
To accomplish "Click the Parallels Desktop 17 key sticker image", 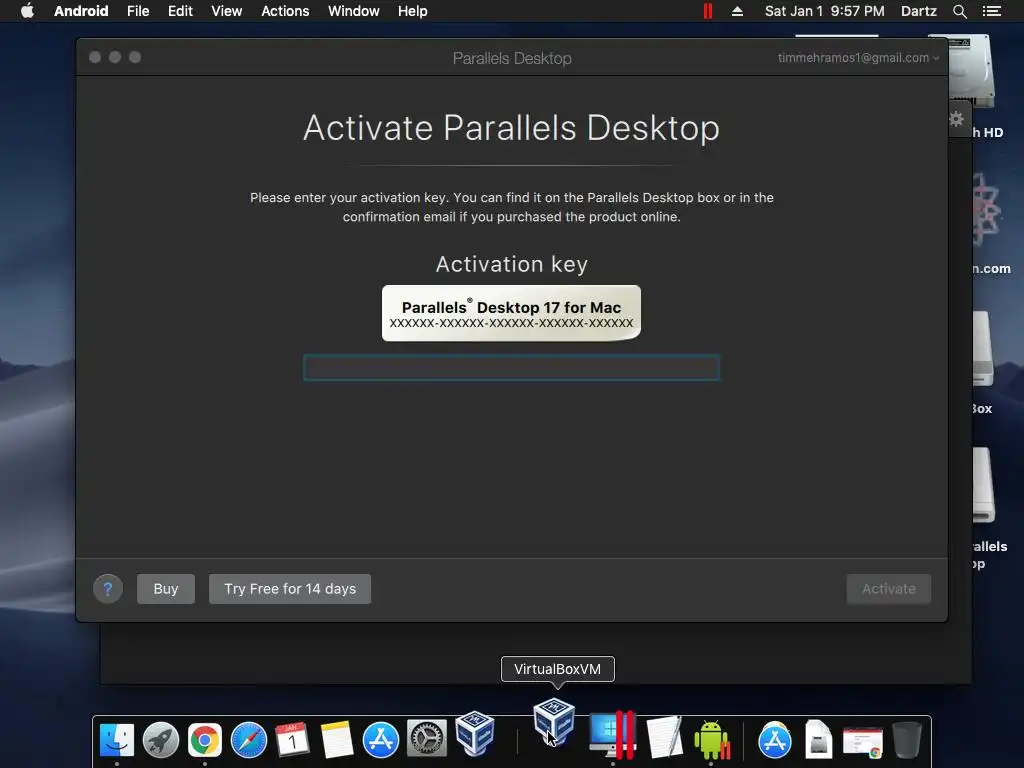I will point(511,313).
